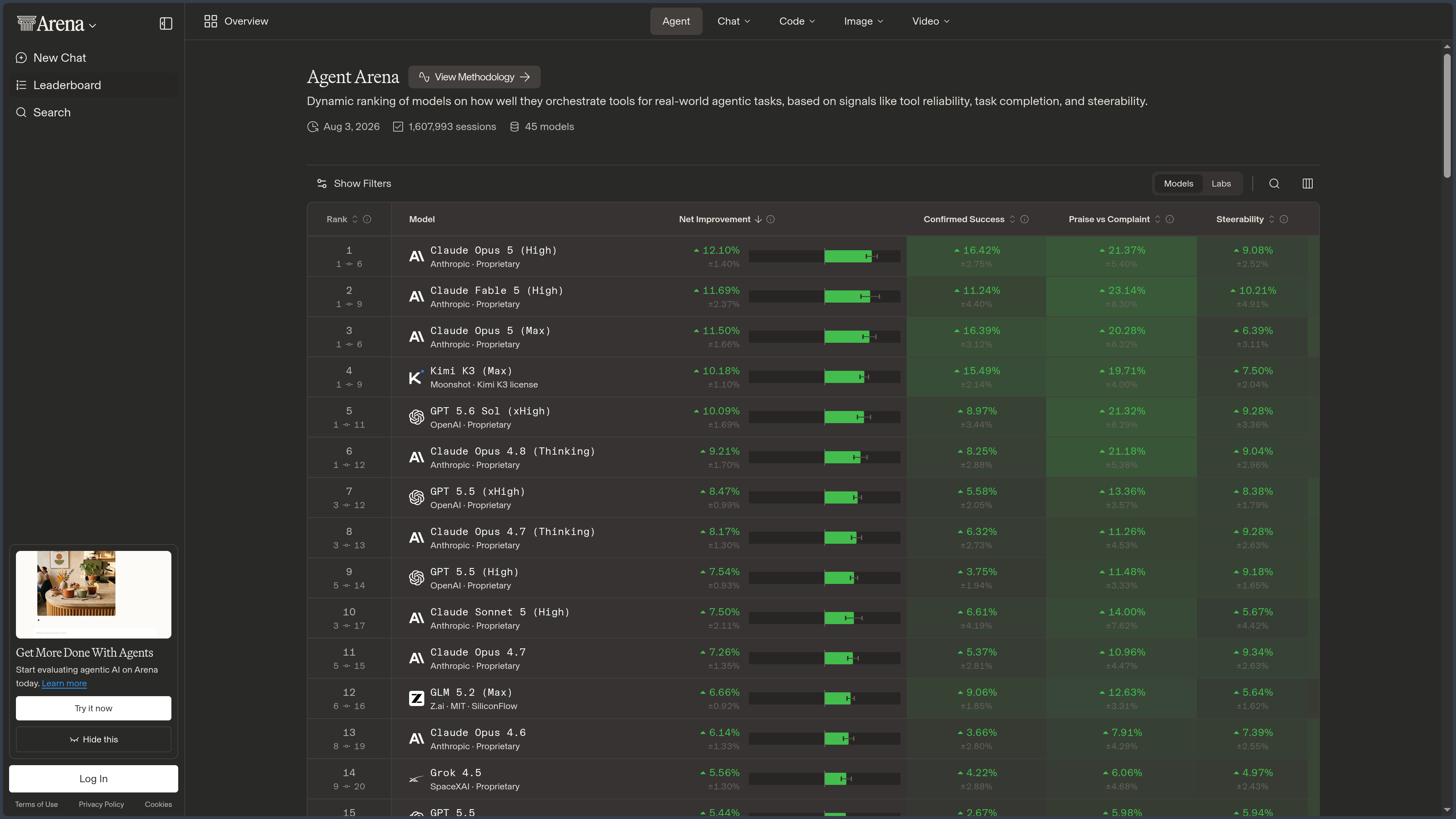Click the Claude Sonnet 5 (High) model name

click(x=500, y=612)
